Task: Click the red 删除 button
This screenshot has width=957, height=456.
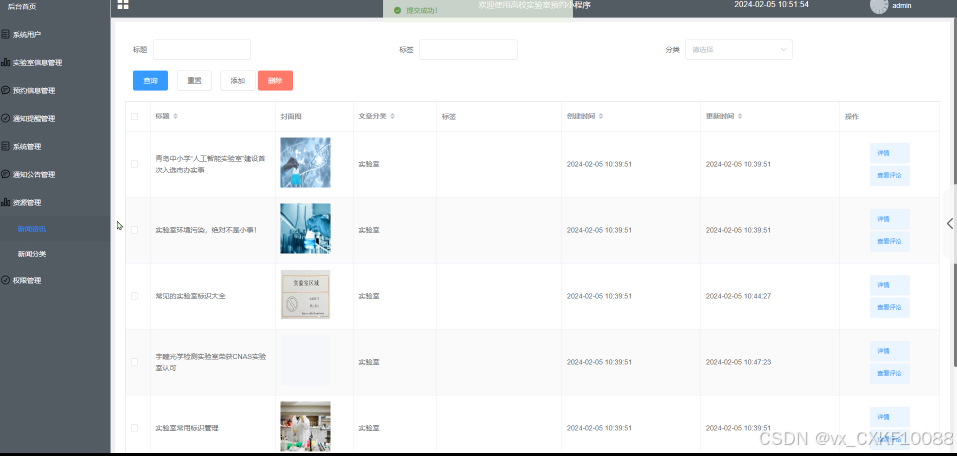Action: [x=275, y=81]
